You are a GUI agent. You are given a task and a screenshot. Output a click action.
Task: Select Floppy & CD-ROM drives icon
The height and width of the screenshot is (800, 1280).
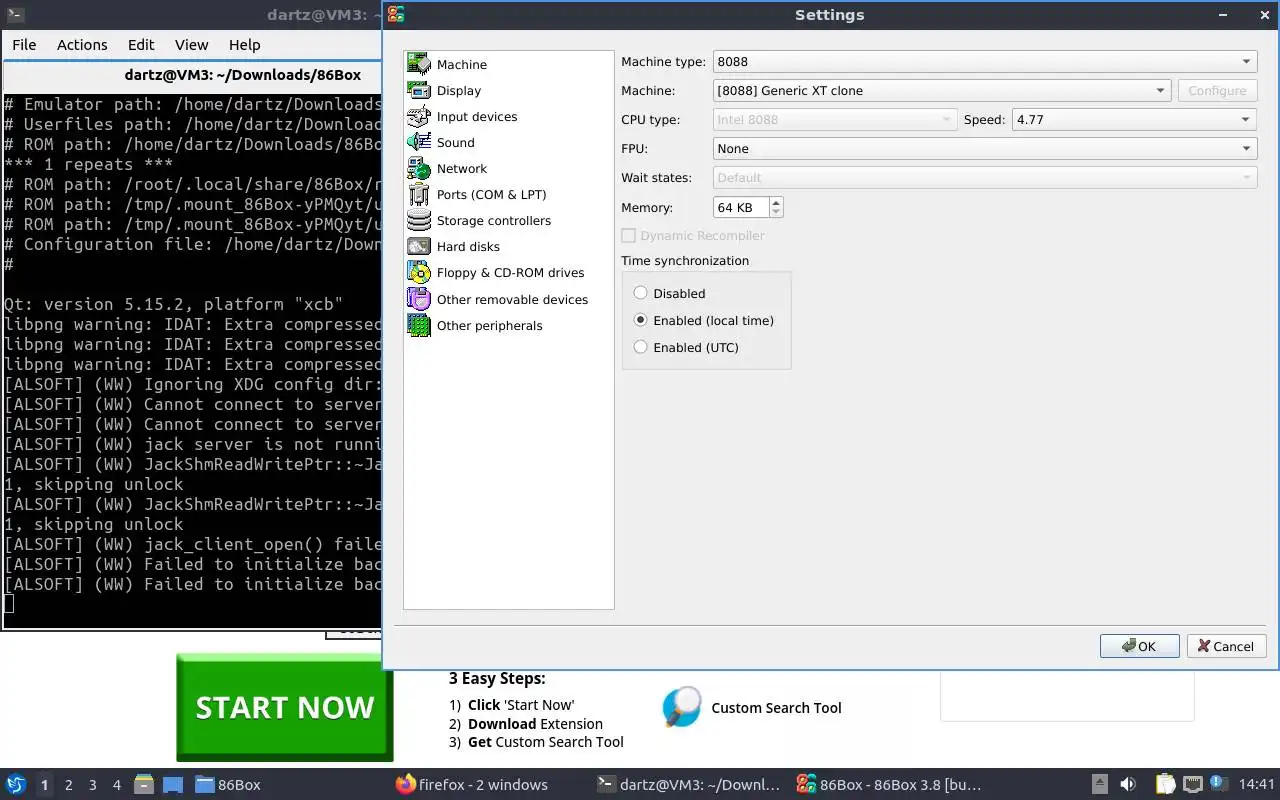419,272
